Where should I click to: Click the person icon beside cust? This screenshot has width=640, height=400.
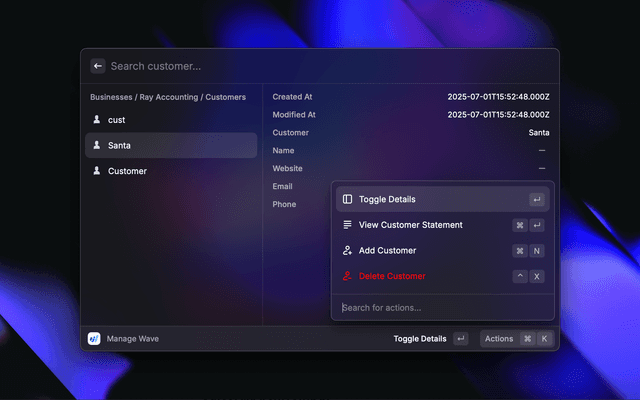point(97,120)
